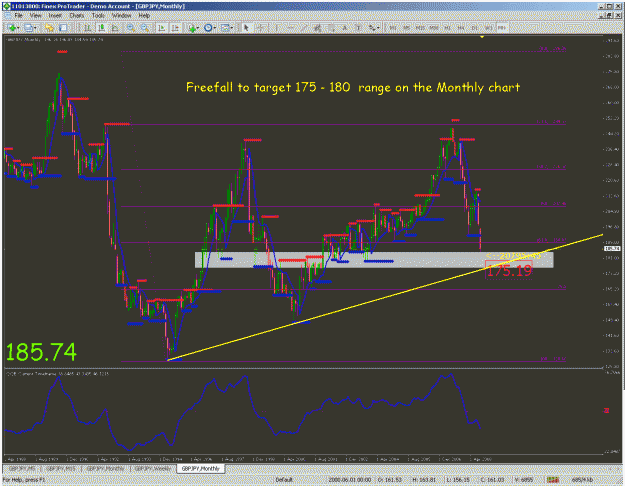The width and height of the screenshot is (625, 486).
Task: Open the GBPJPY,M15 chart tab
Action: [x=61, y=469]
